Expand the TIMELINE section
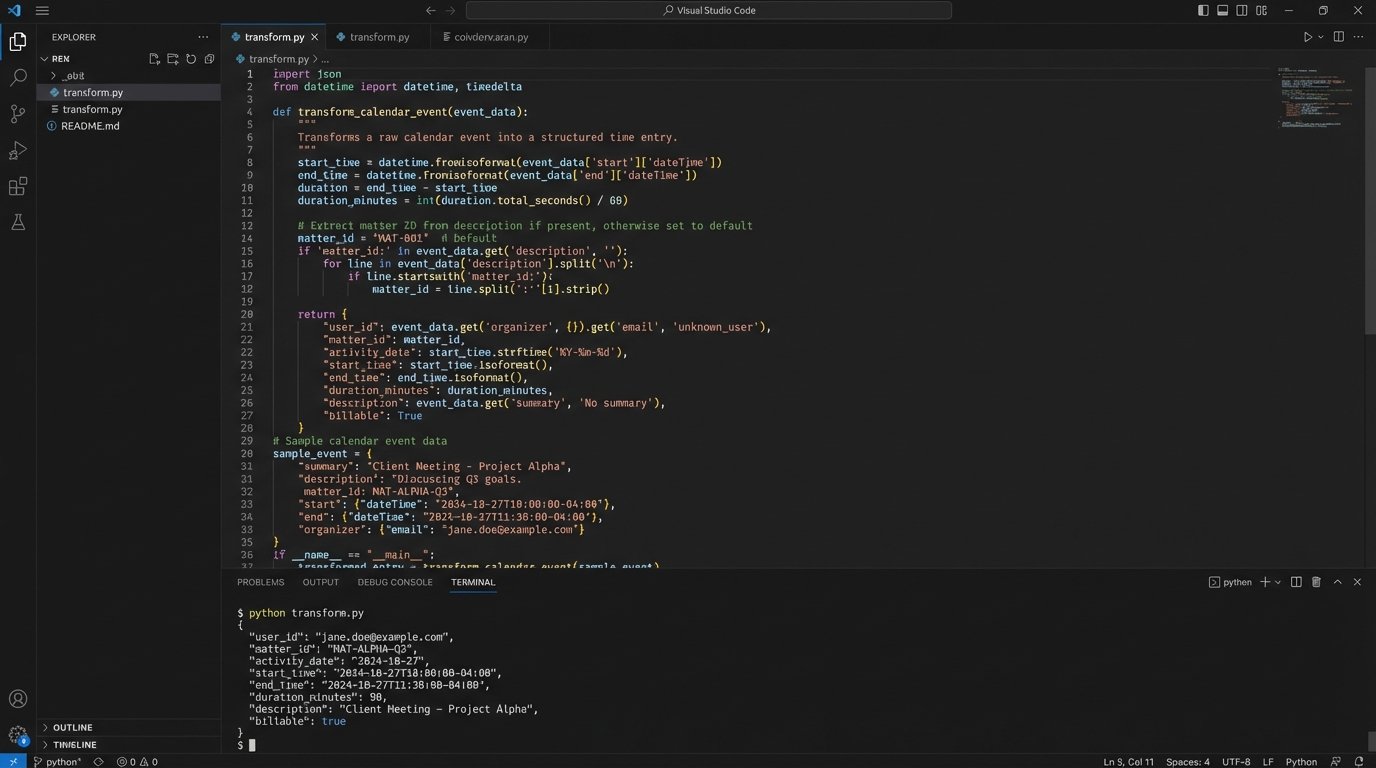Viewport: 1376px width, 768px height. [x=74, y=745]
